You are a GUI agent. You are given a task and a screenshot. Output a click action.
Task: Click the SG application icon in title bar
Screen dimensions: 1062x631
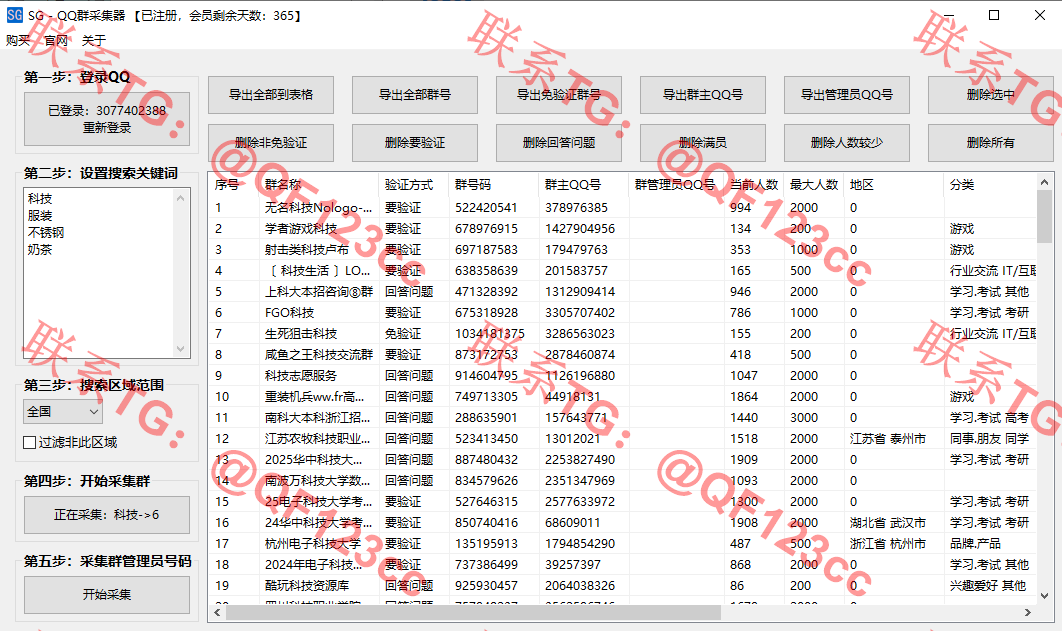tap(14, 15)
